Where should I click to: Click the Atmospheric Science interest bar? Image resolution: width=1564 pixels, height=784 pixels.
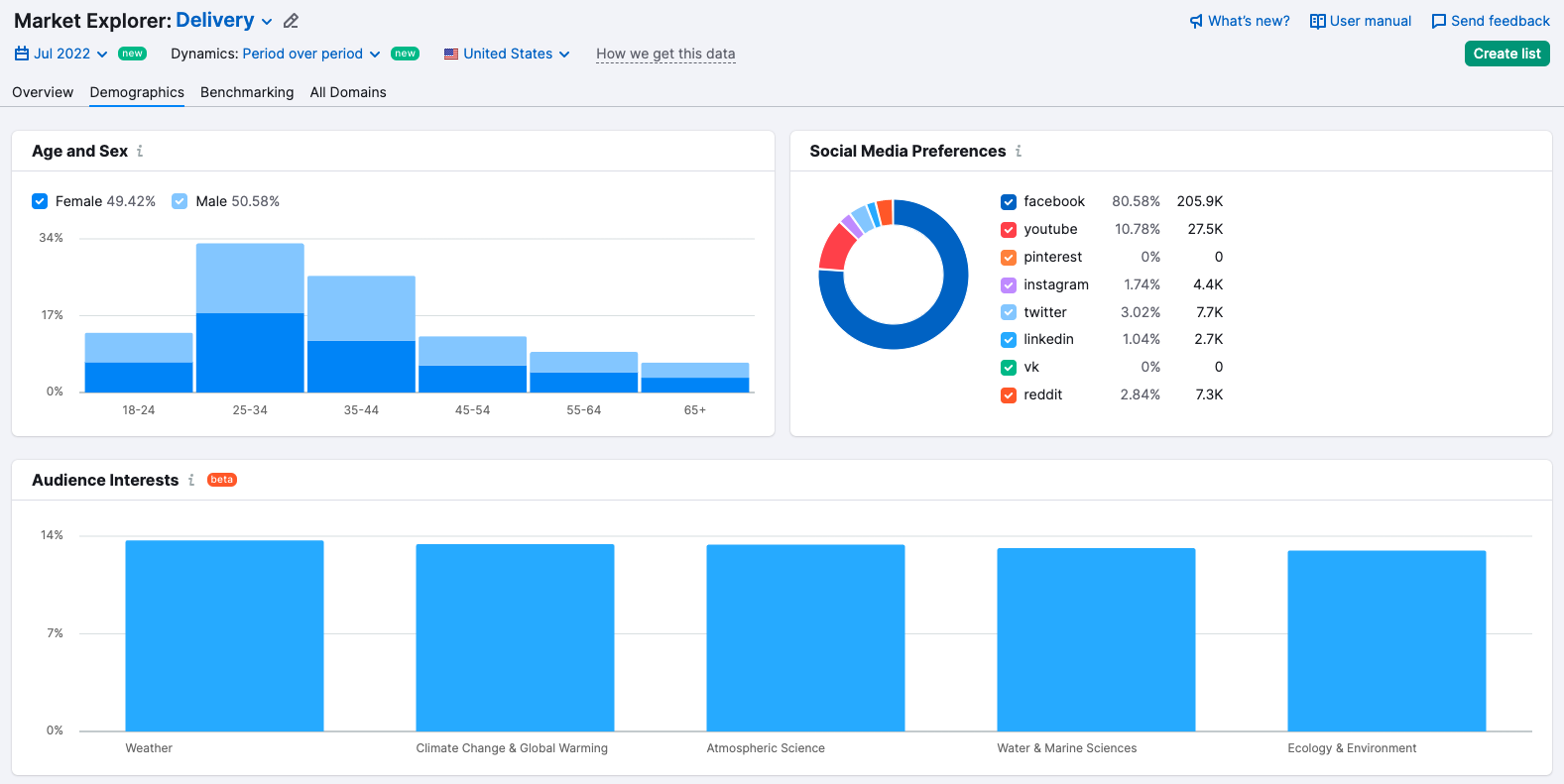(805, 638)
